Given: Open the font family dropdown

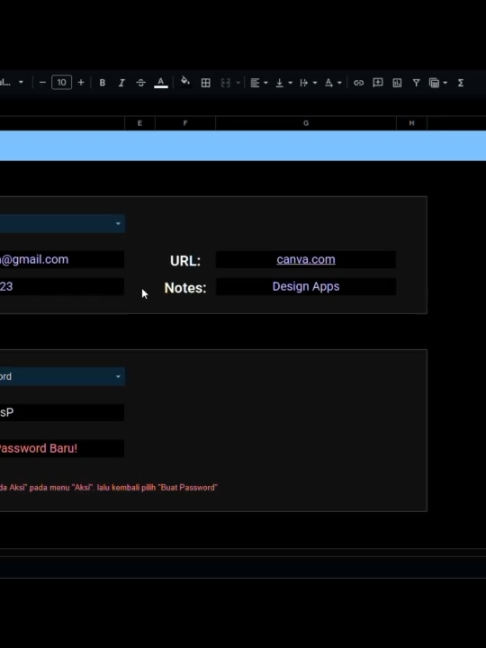Looking at the screenshot, I should click(x=12, y=83).
